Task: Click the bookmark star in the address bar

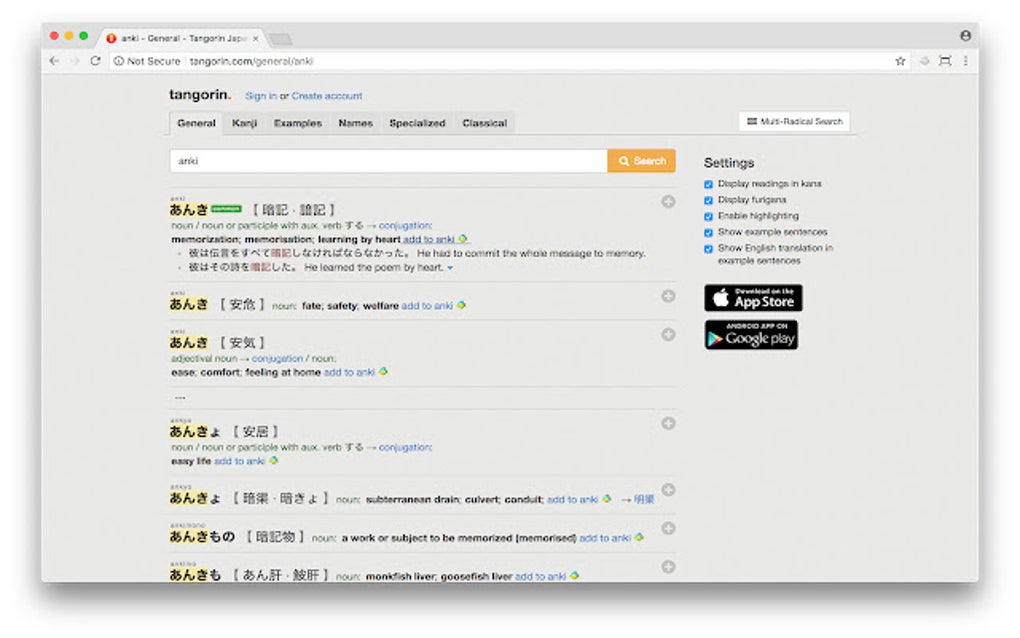Action: coord(899,60)
